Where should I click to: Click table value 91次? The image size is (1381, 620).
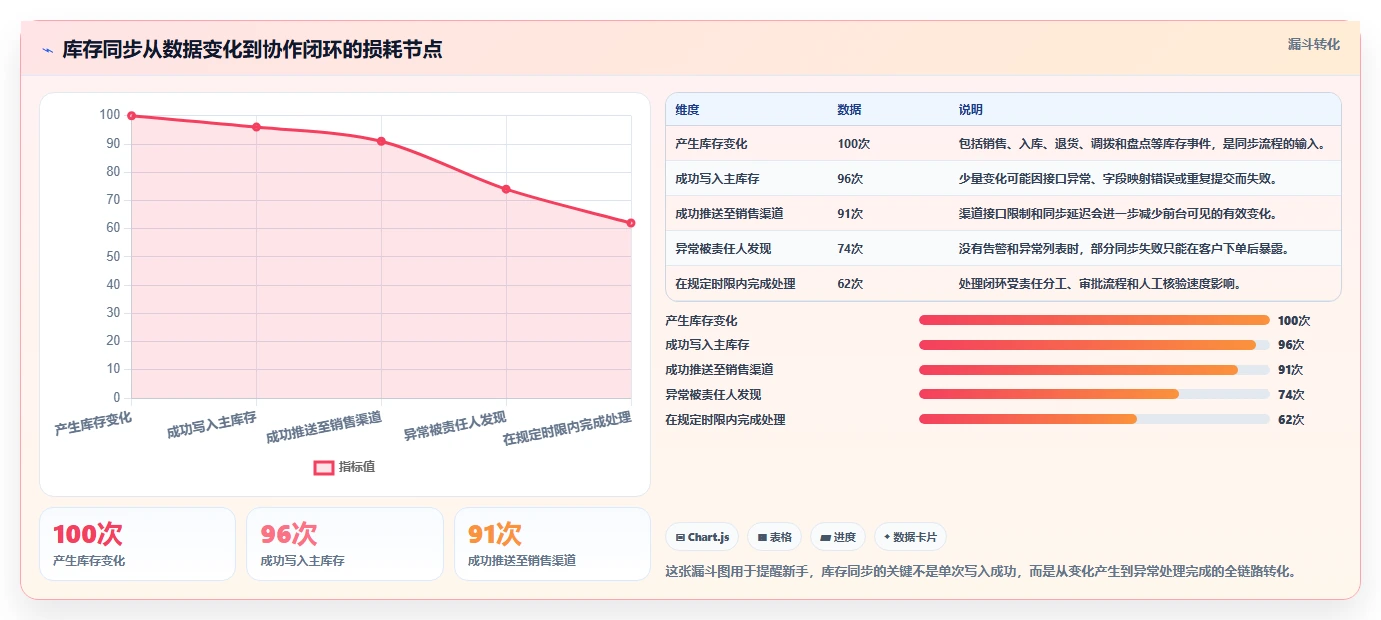tap(850, 214)
